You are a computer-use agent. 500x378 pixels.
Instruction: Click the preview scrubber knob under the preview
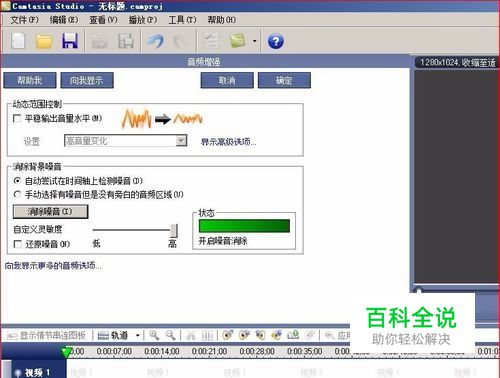[x=419, y=291]
